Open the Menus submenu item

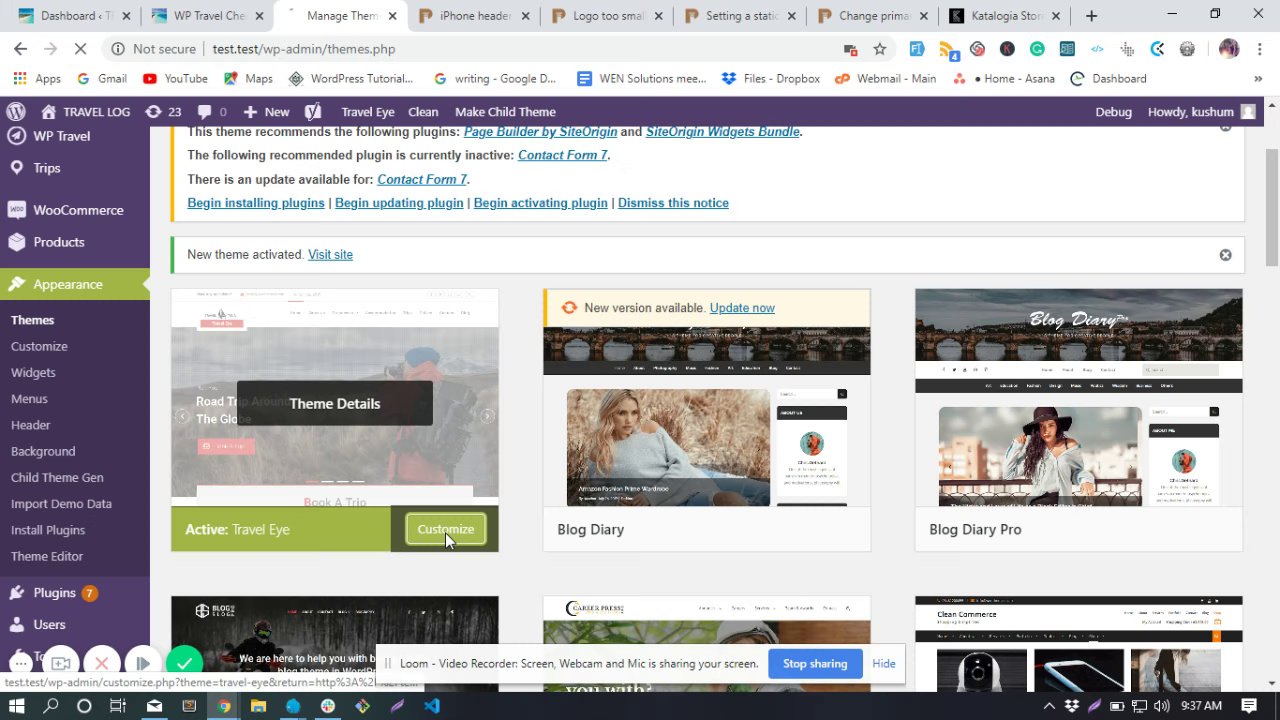(29, 398)
